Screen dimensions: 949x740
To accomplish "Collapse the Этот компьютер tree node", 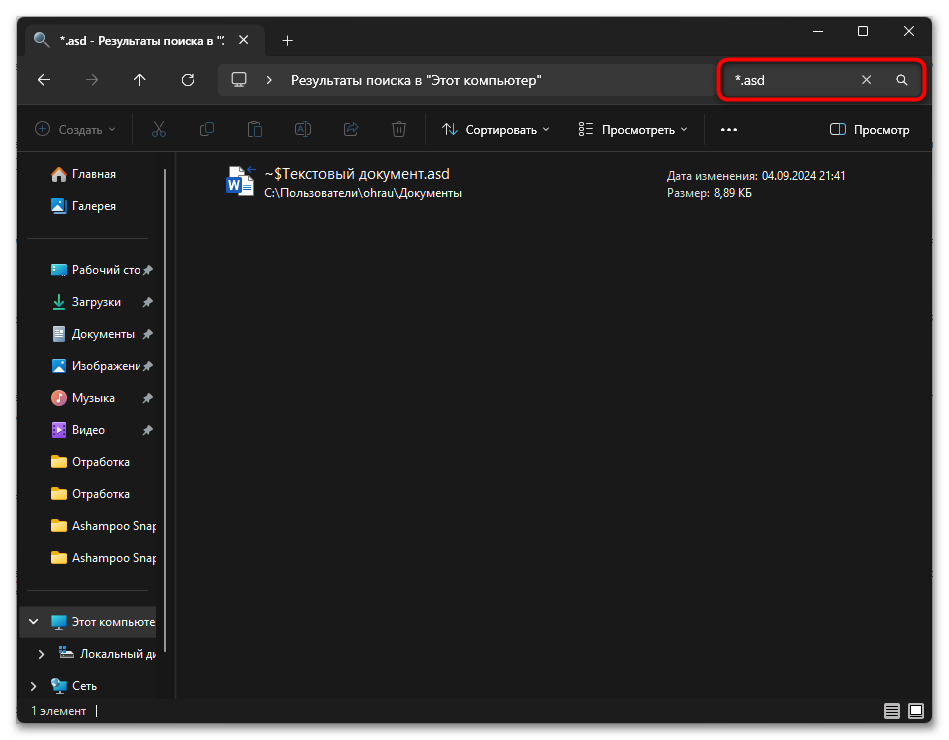I will [33, 622].
